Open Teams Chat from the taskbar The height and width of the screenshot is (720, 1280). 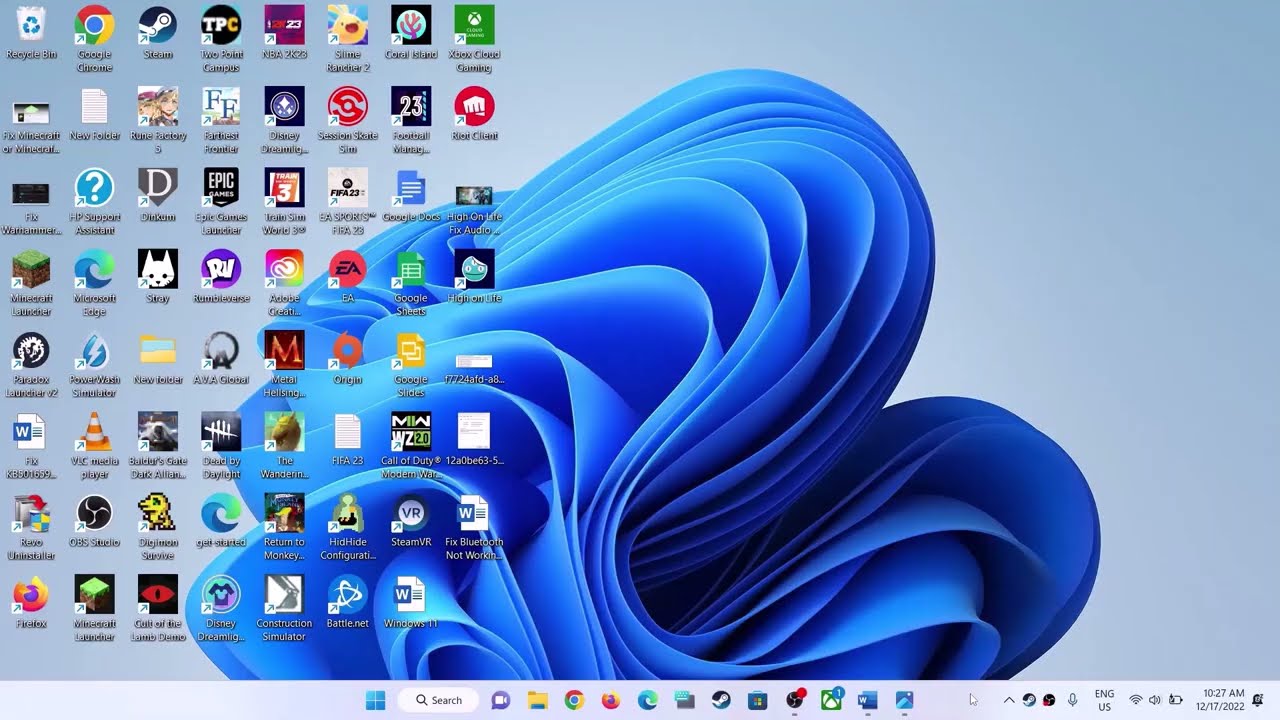[501, 700]
